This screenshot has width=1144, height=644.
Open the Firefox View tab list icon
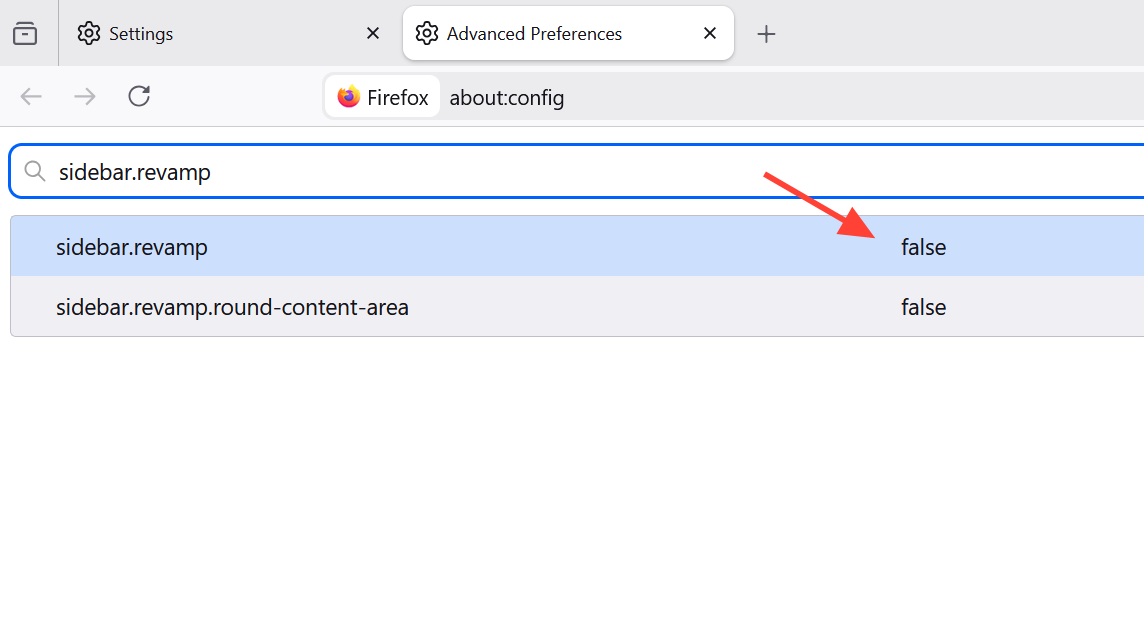tap(25, 34)
